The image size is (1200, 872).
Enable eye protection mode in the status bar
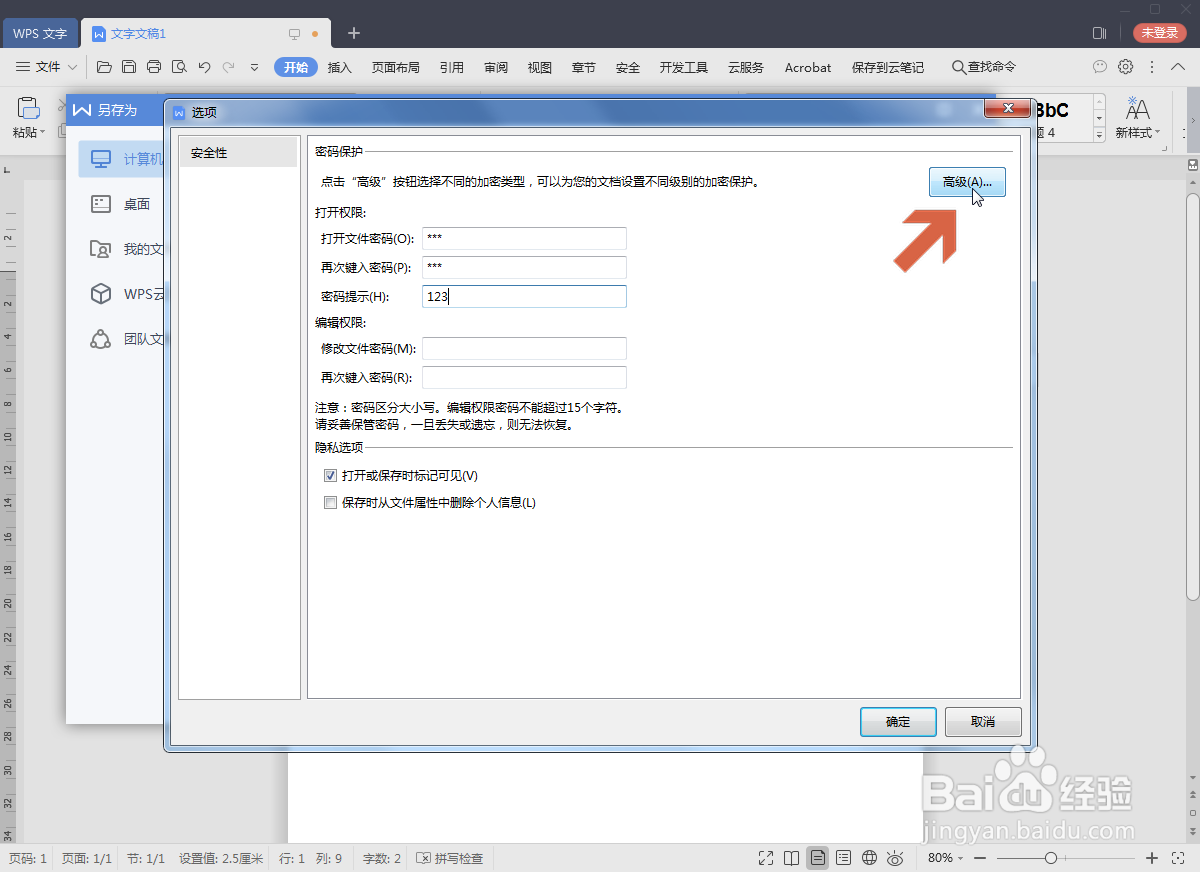895,858
